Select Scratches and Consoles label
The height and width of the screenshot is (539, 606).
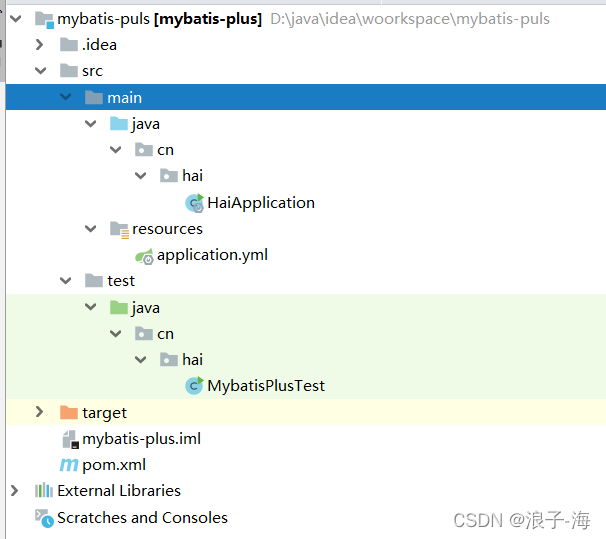pyautogui.click(x=142, y=518)
